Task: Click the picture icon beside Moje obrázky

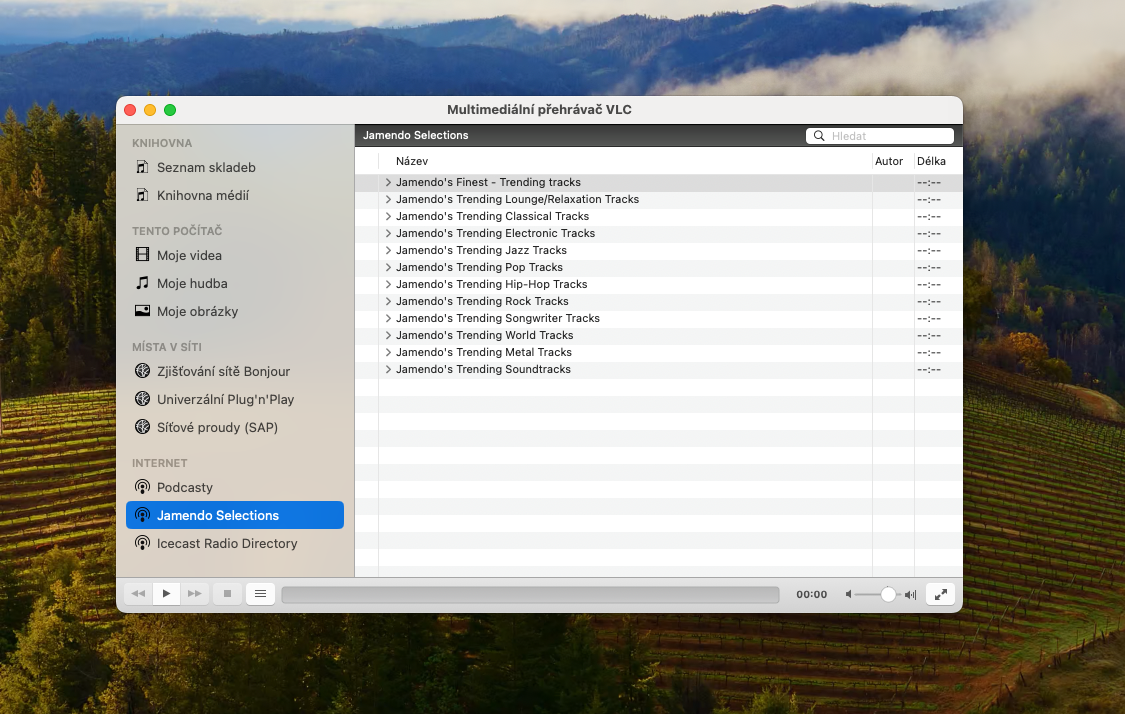Action: point(142,311)
